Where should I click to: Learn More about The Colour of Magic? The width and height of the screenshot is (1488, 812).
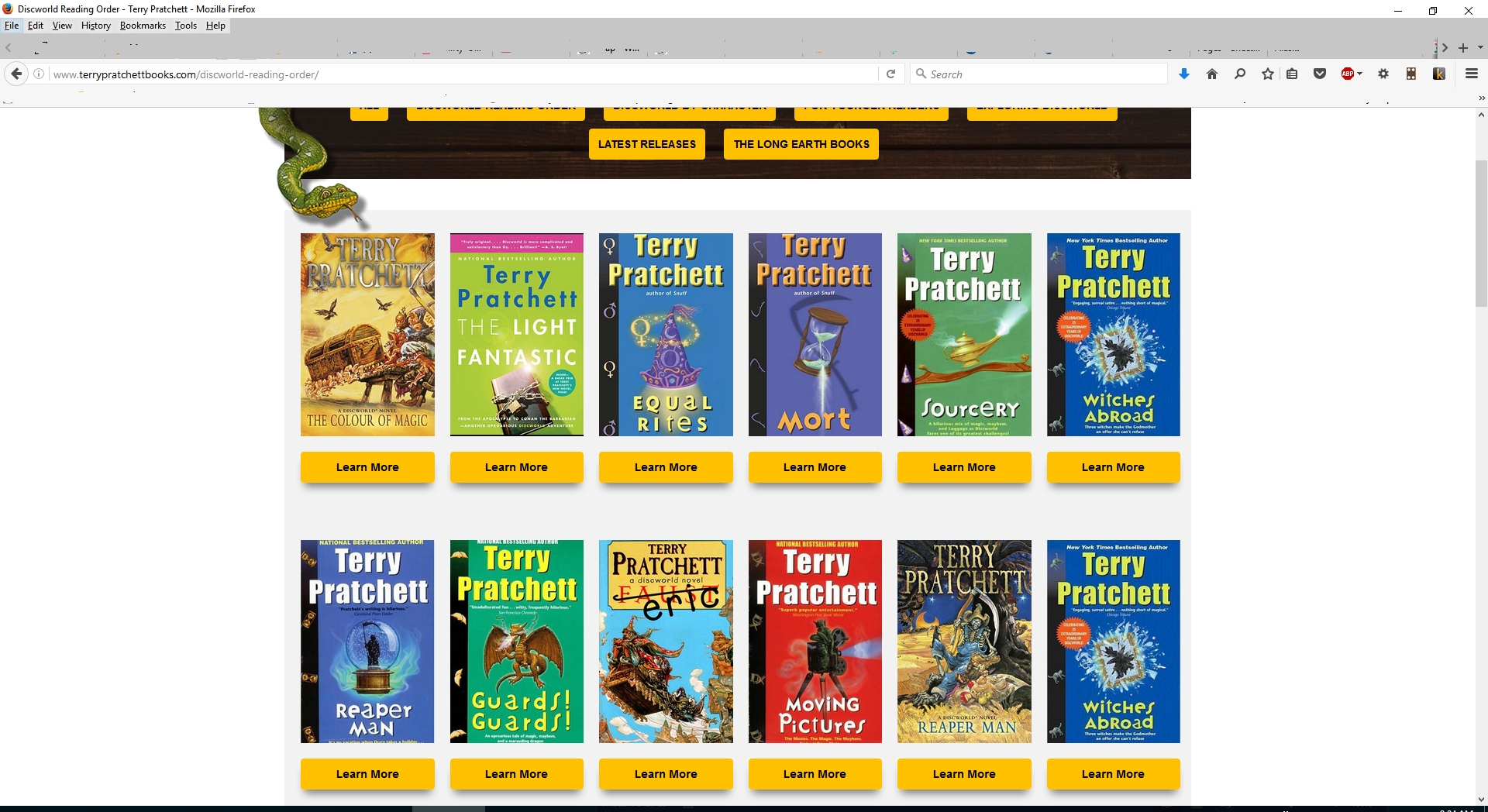[x=367, y=467]
